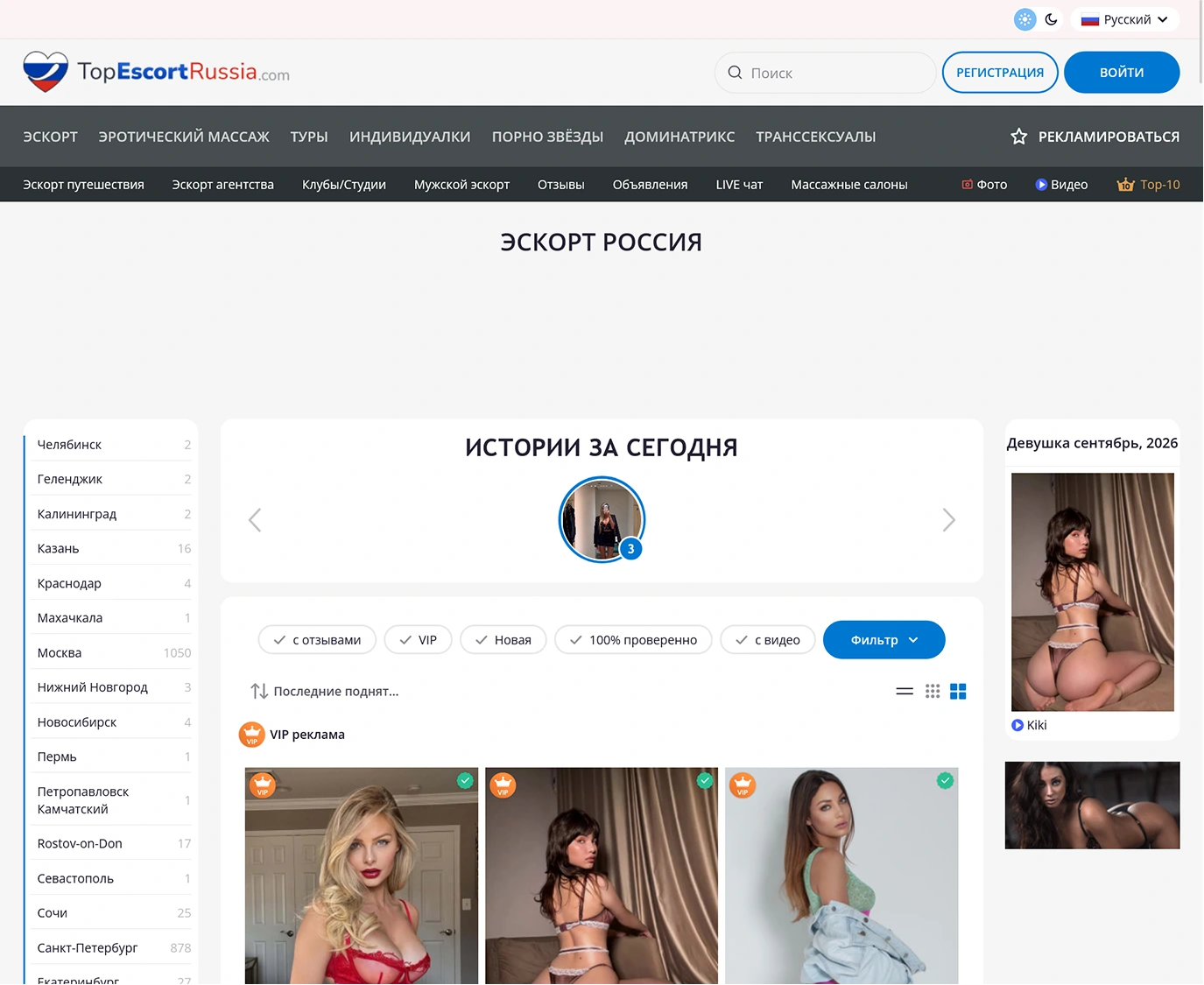The height and width of the screenshot is (985, 1204).
Task: Open the Эротический массаж menu item
Action: pos(184,137)
